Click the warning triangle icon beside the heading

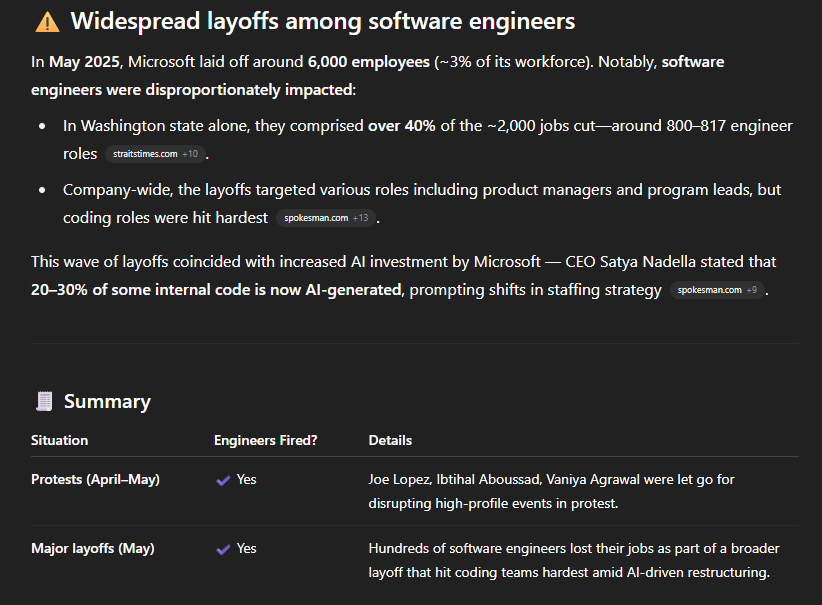point(47,22)
